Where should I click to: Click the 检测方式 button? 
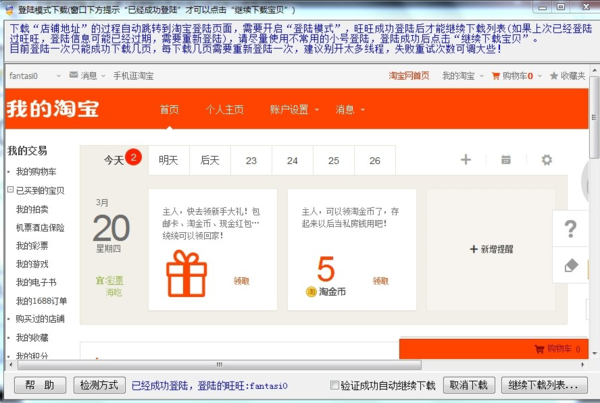tap(99, 385)
